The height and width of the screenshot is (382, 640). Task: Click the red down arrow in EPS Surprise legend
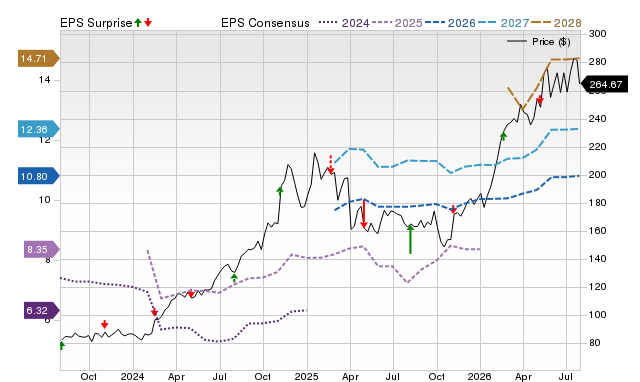[148, 22]
